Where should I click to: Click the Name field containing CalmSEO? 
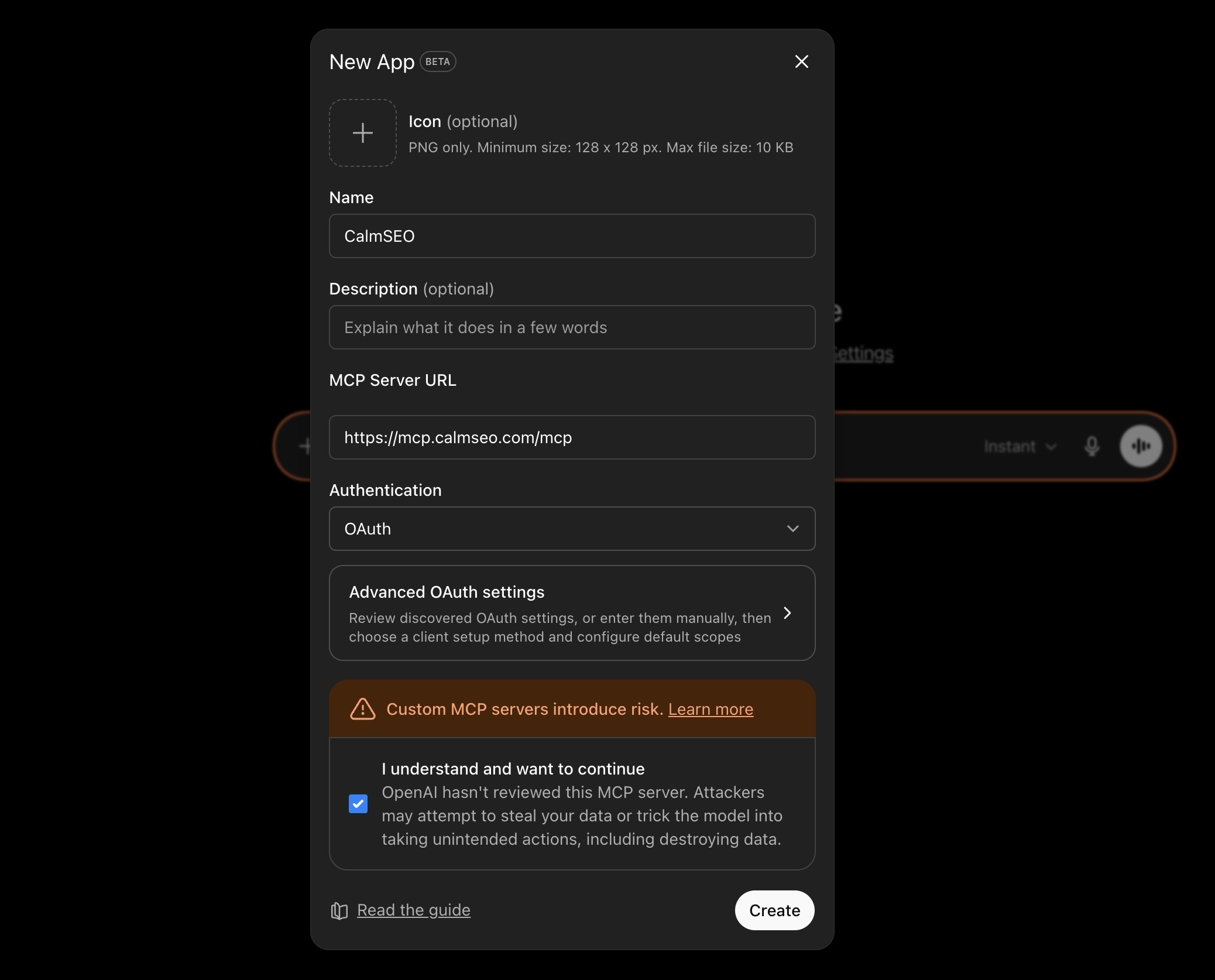(x=572, y=236)
